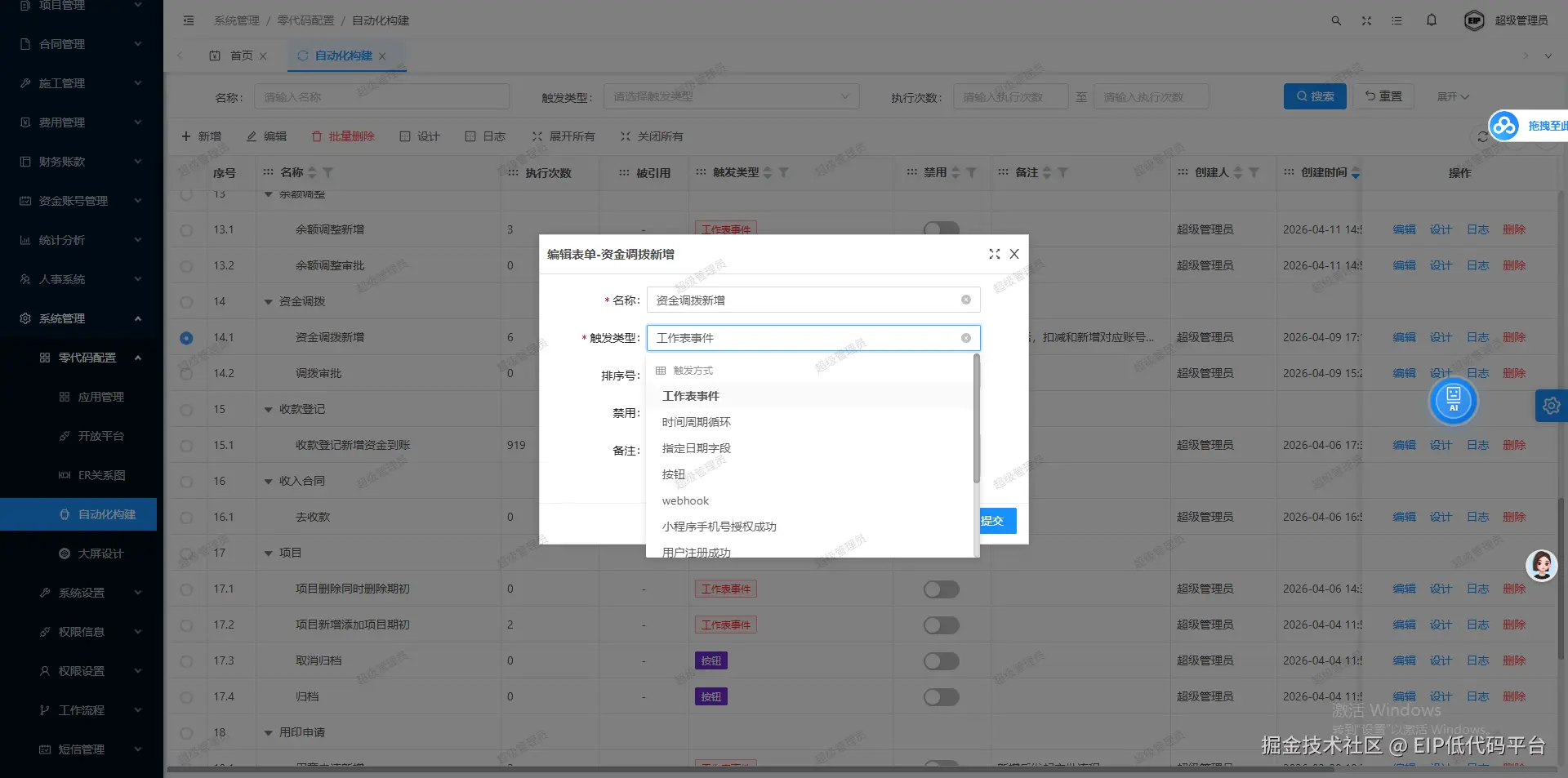Screen dimensions: 1568x778
Task: Select radio for row 14.1 资金调拨新增
Action: click(186, 338)
